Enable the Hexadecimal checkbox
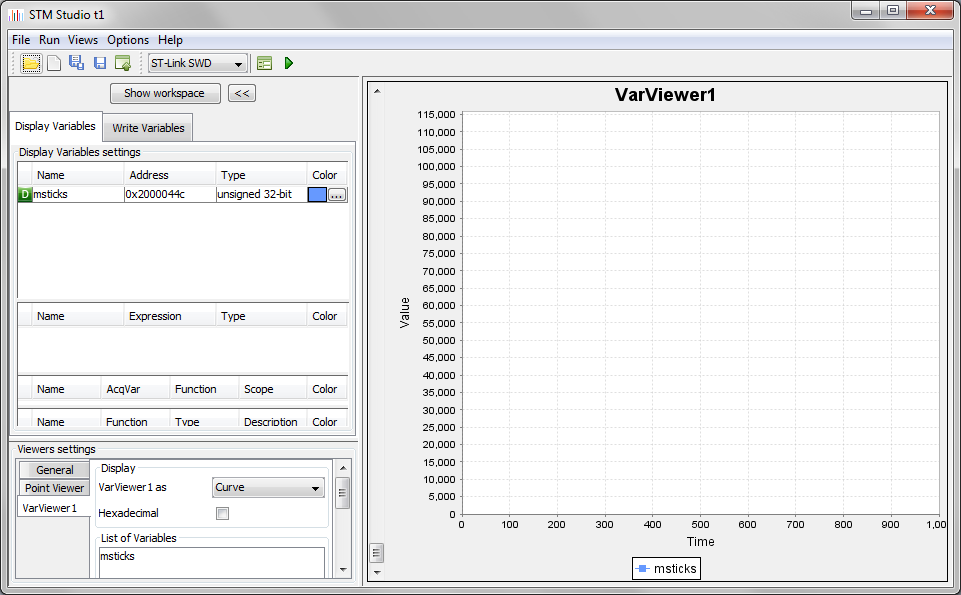Viewport: 961px width, 595px height. pos(223,513)
